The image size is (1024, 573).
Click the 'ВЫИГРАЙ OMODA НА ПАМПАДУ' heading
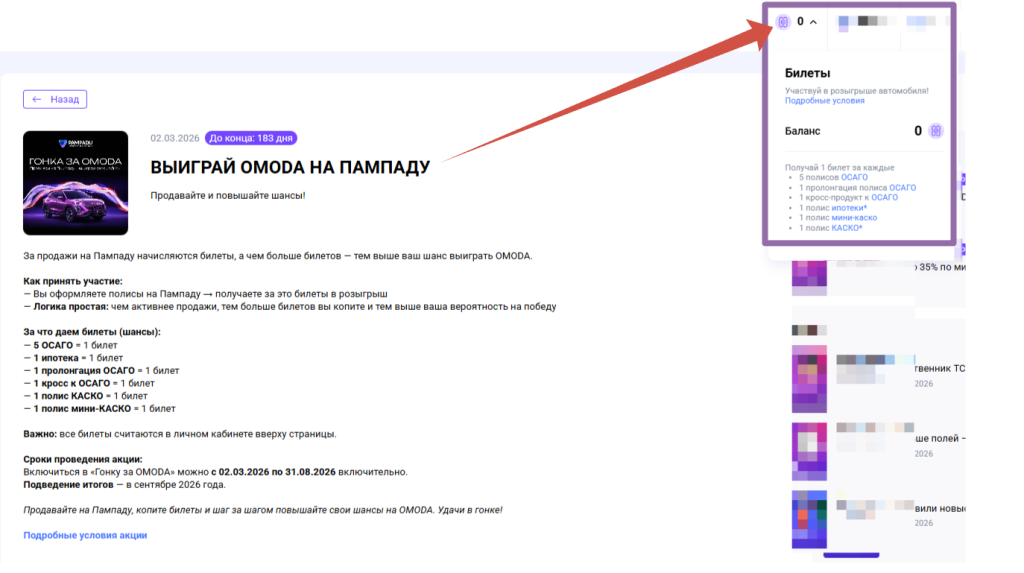(290, 166)
